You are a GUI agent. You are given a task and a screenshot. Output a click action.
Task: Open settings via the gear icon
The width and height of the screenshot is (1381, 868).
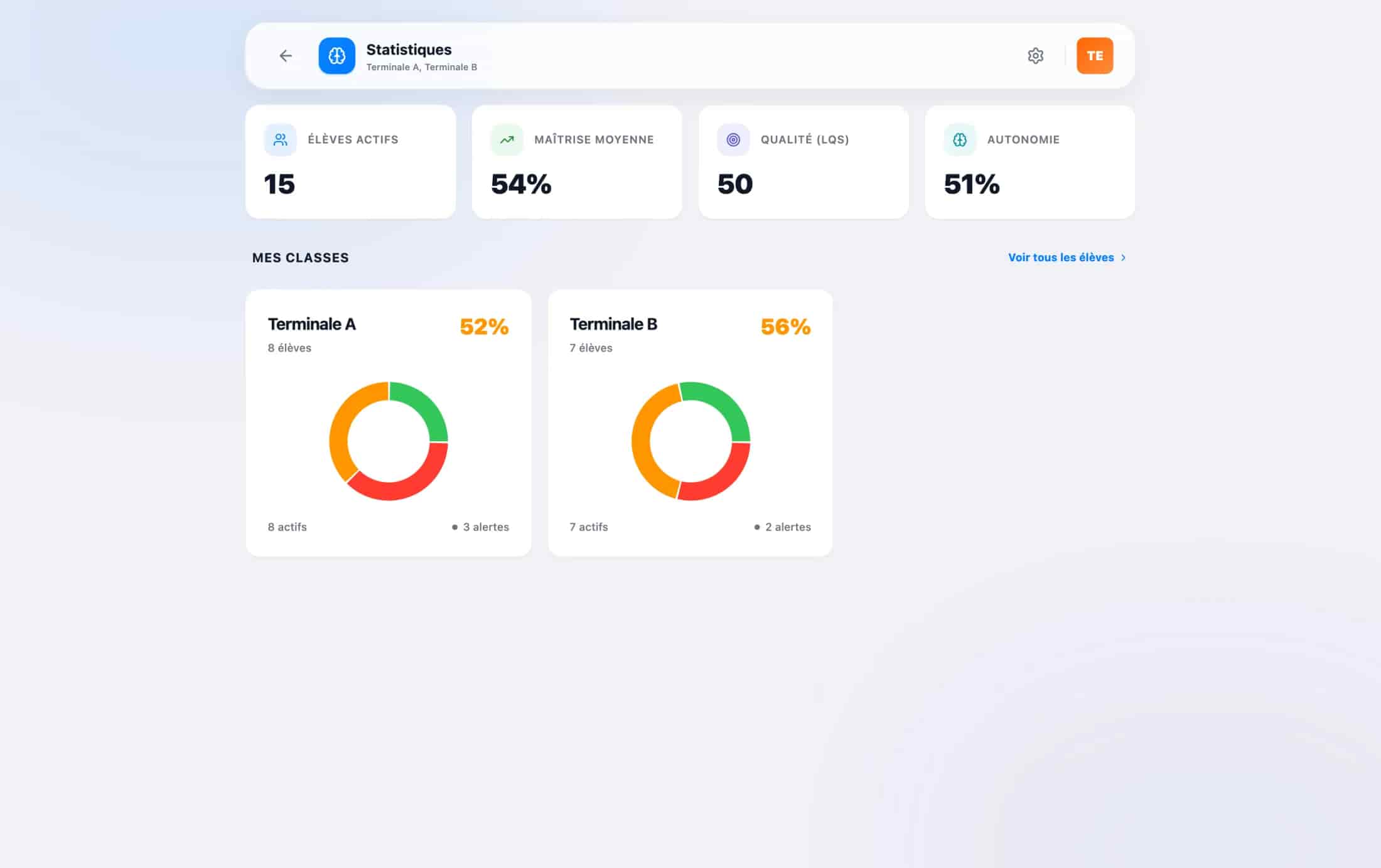pyautogui.click(x=1035, y=56)
